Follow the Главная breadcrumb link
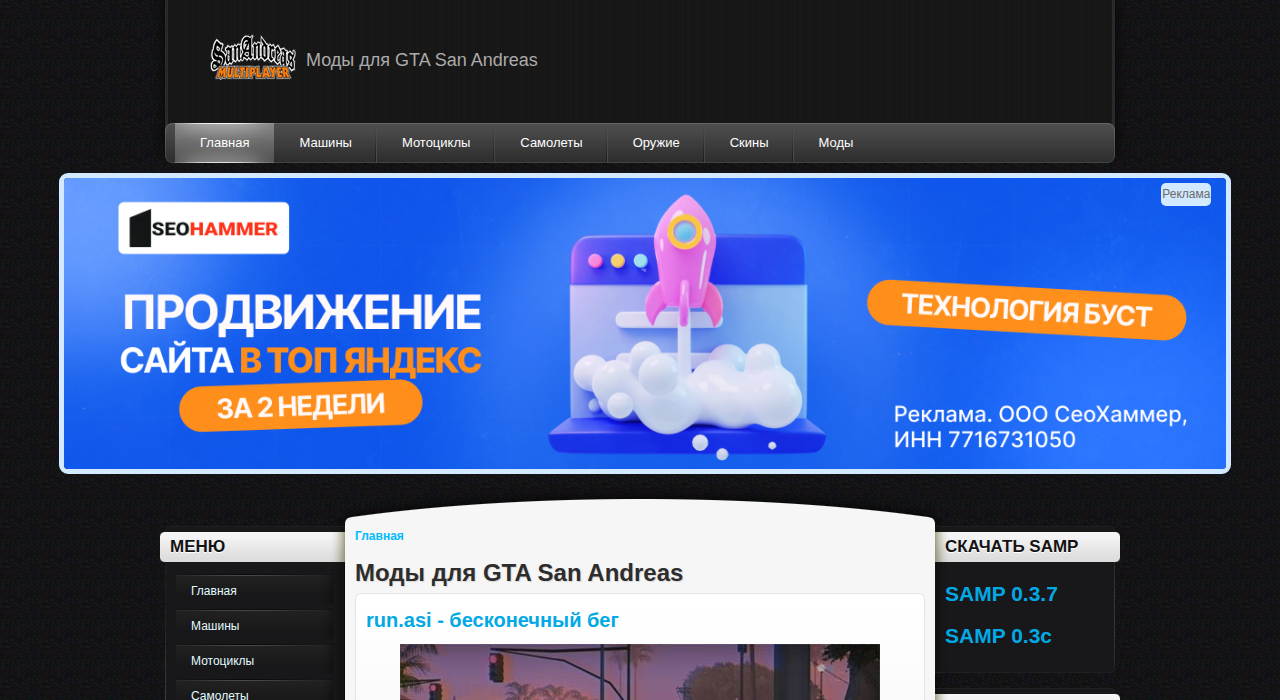The height and width of the screenshot is (700, 1280). (379, 536)
